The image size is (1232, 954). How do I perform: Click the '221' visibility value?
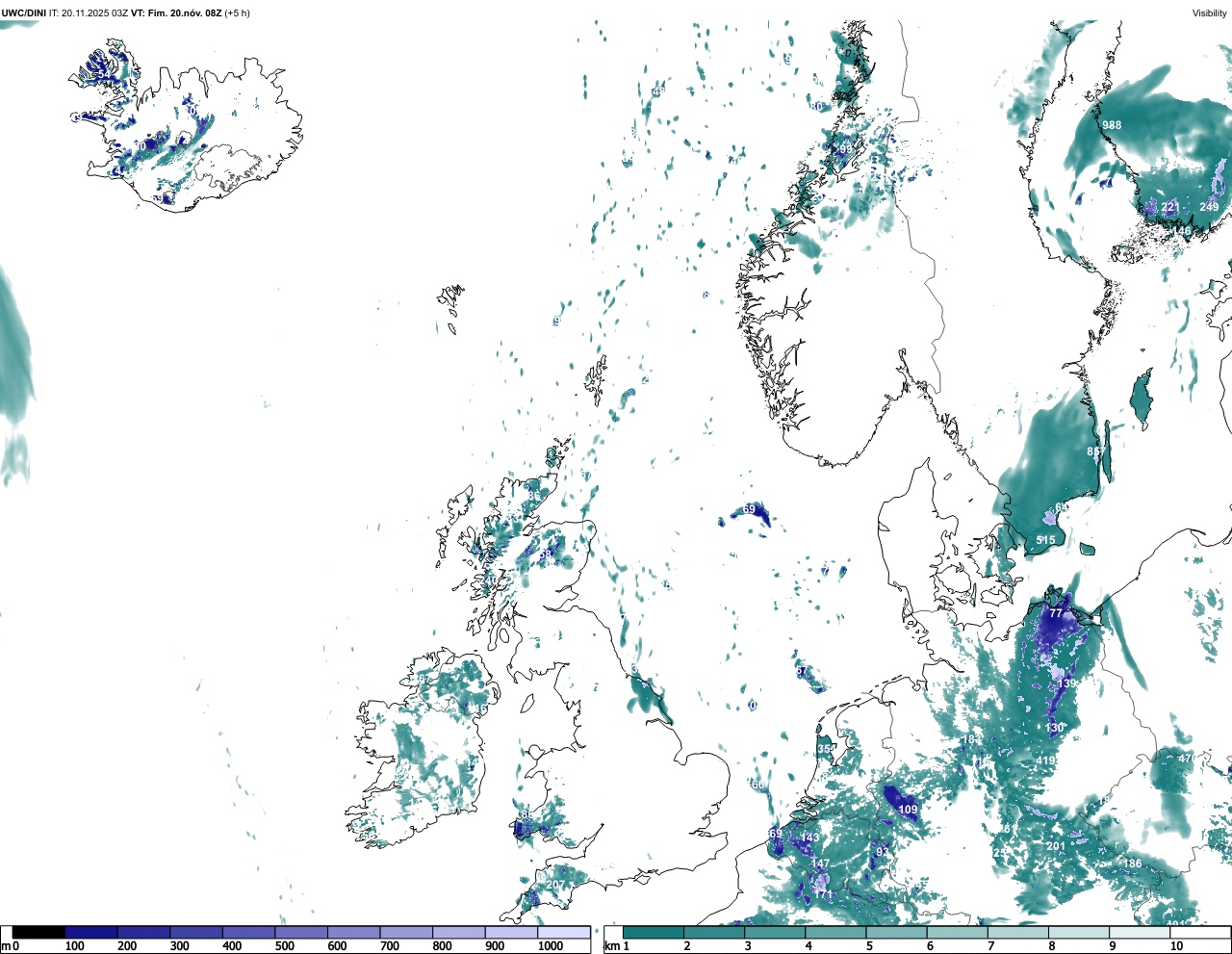(1170, 207)
